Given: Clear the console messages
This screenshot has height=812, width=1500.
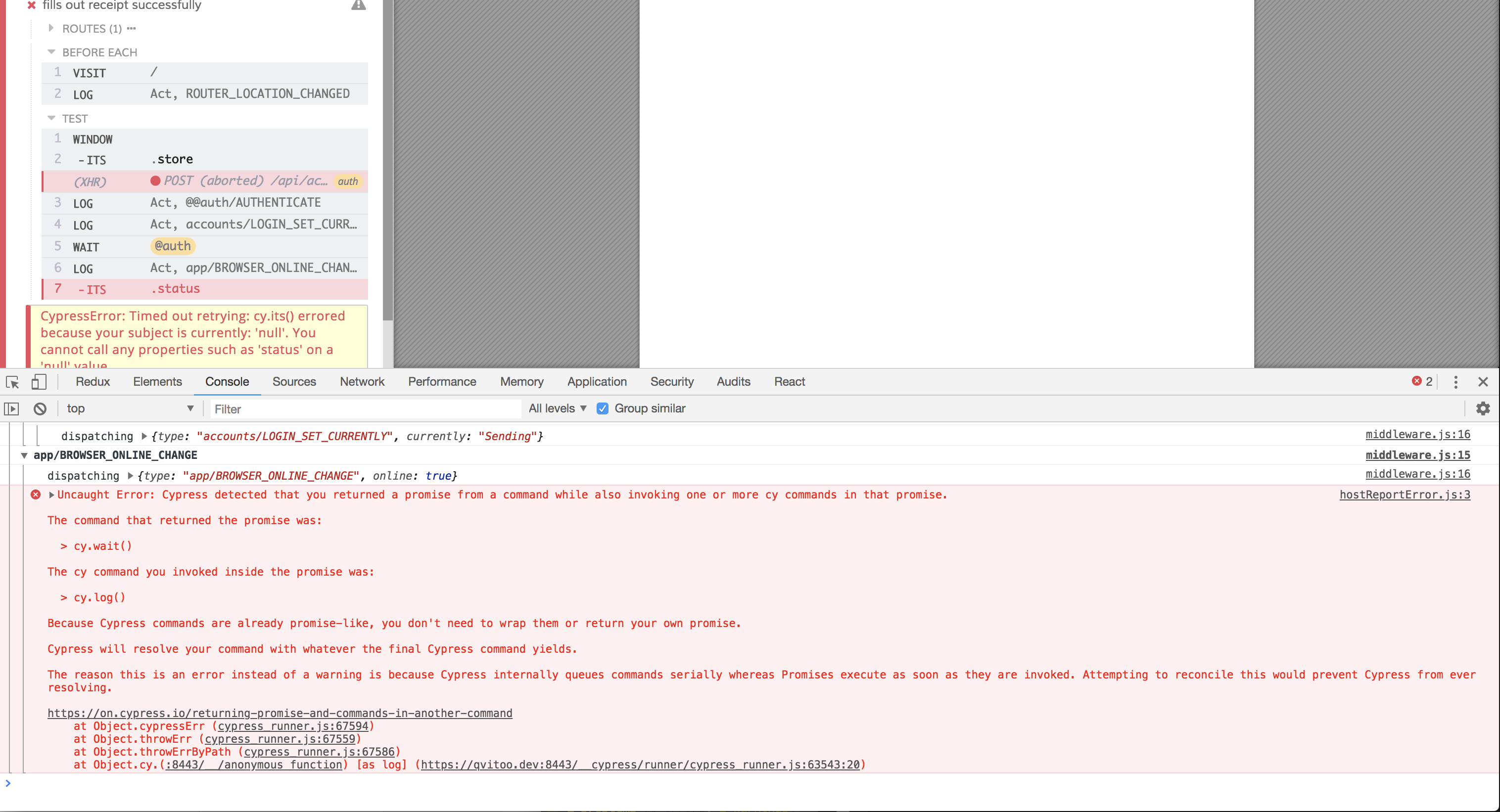Looking at the screenshot, I should click(x=40, y=408).
